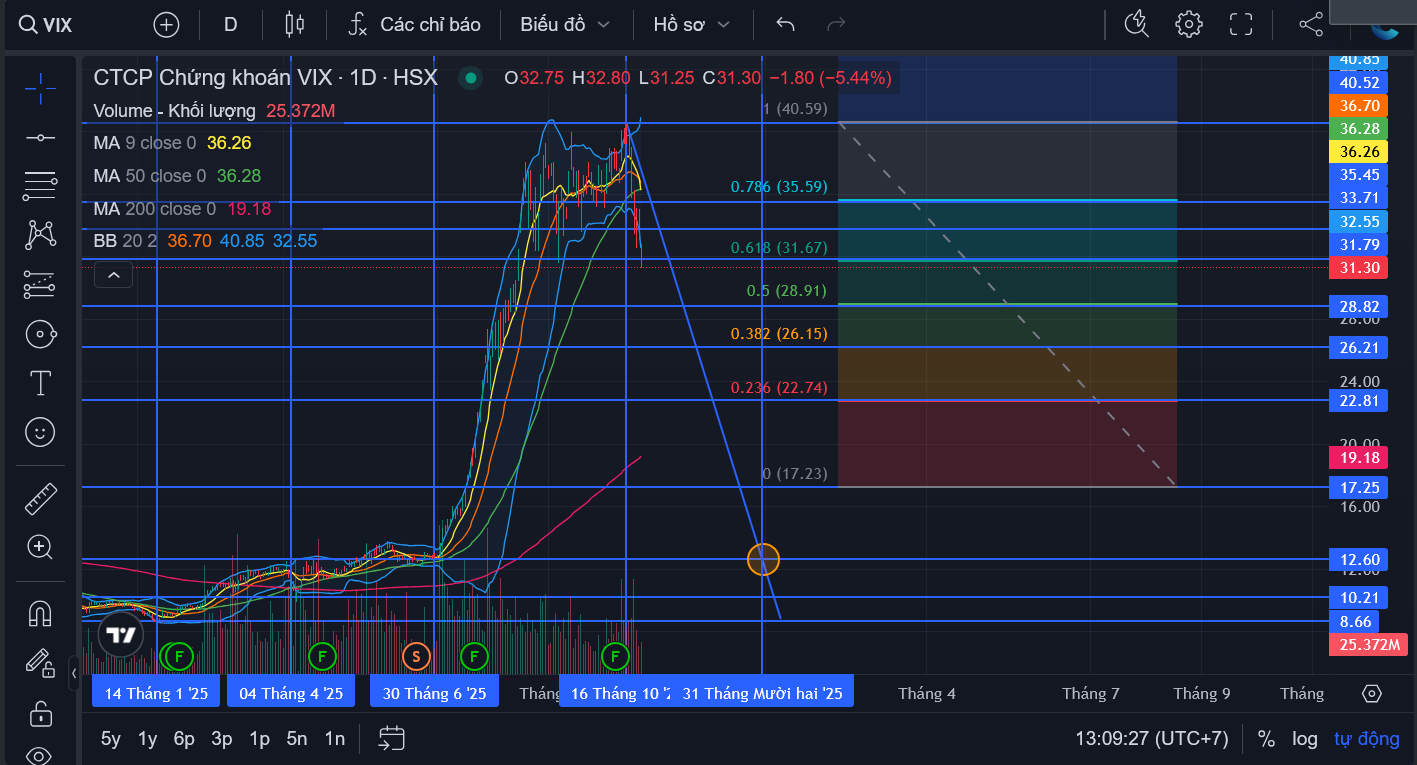Collapse the indicator legend with the chevron

[113, 274]
